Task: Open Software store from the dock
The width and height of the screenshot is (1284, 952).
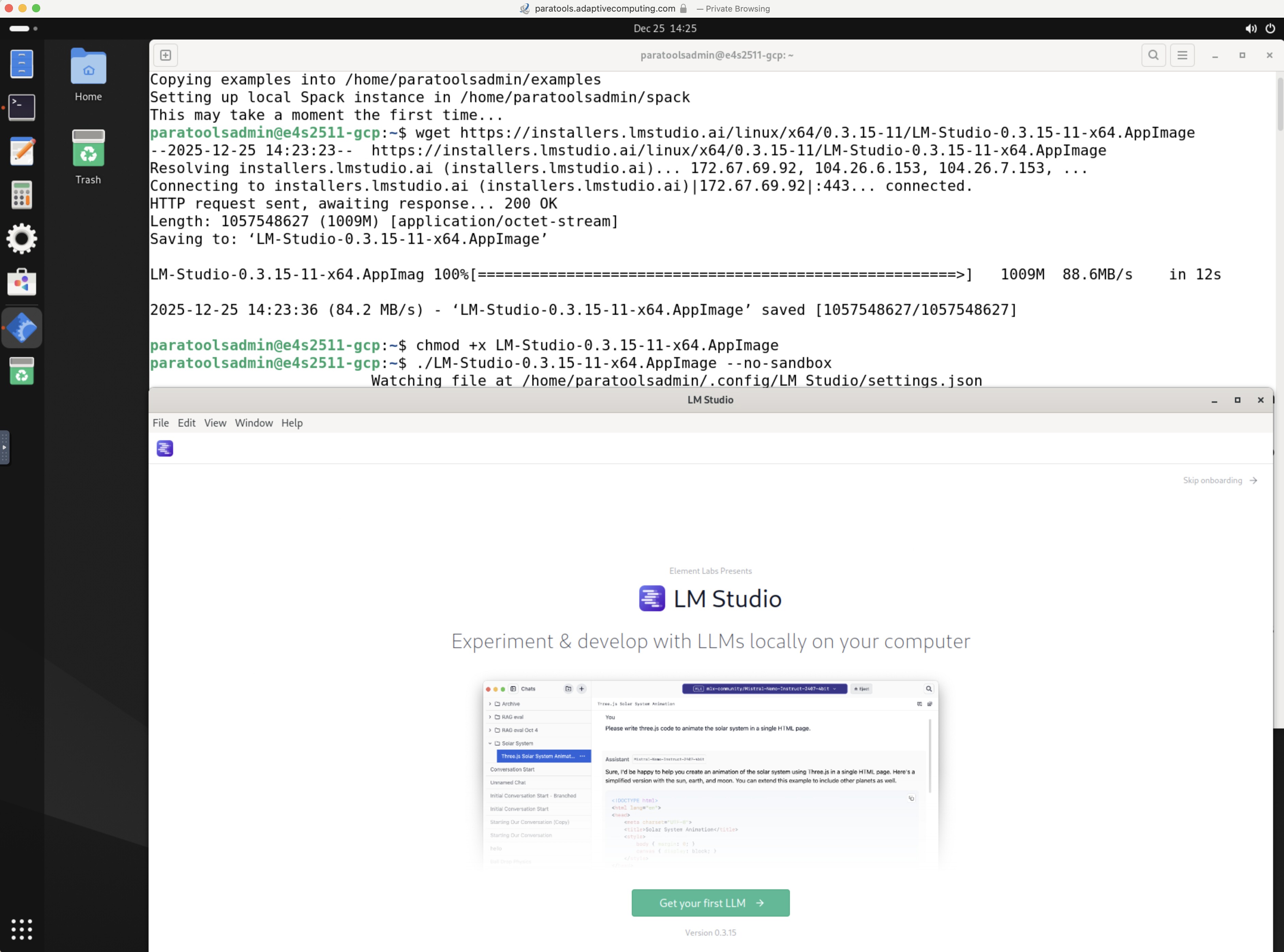Action: (22, 282)
